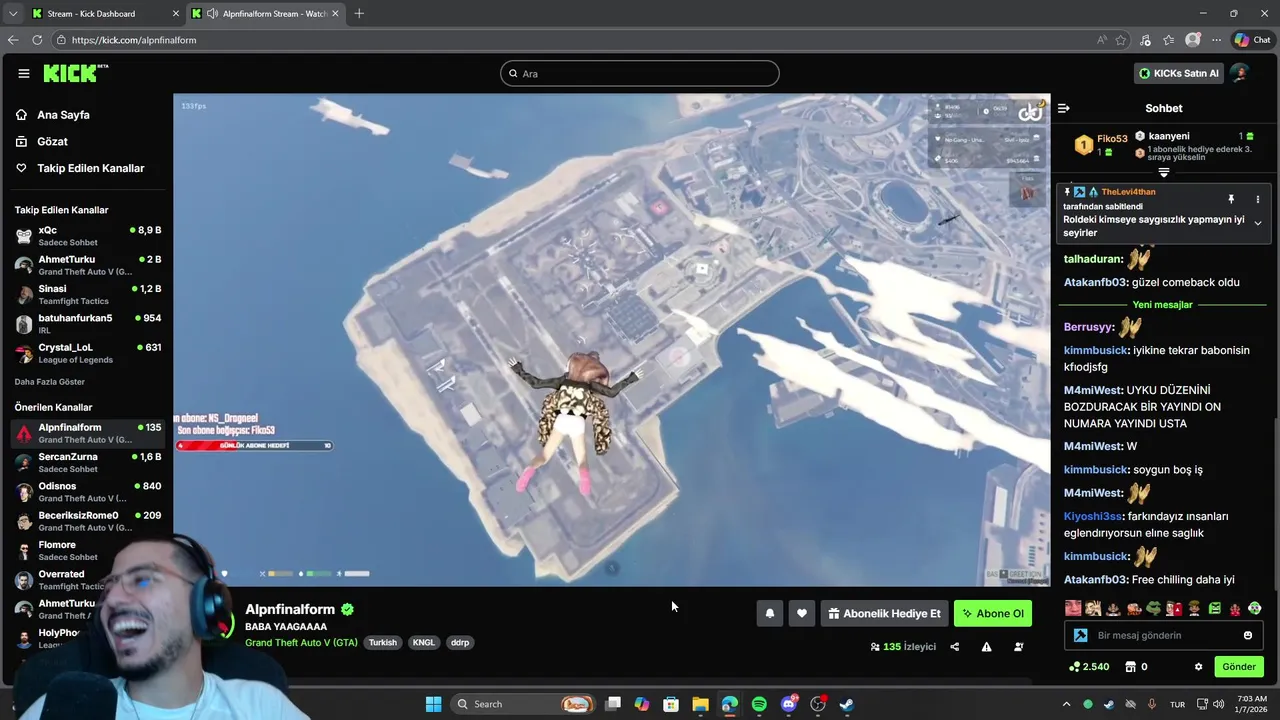Open AhmetTurku channel with 2 B viewers
1280x720 pixels.
pos(88,265)
